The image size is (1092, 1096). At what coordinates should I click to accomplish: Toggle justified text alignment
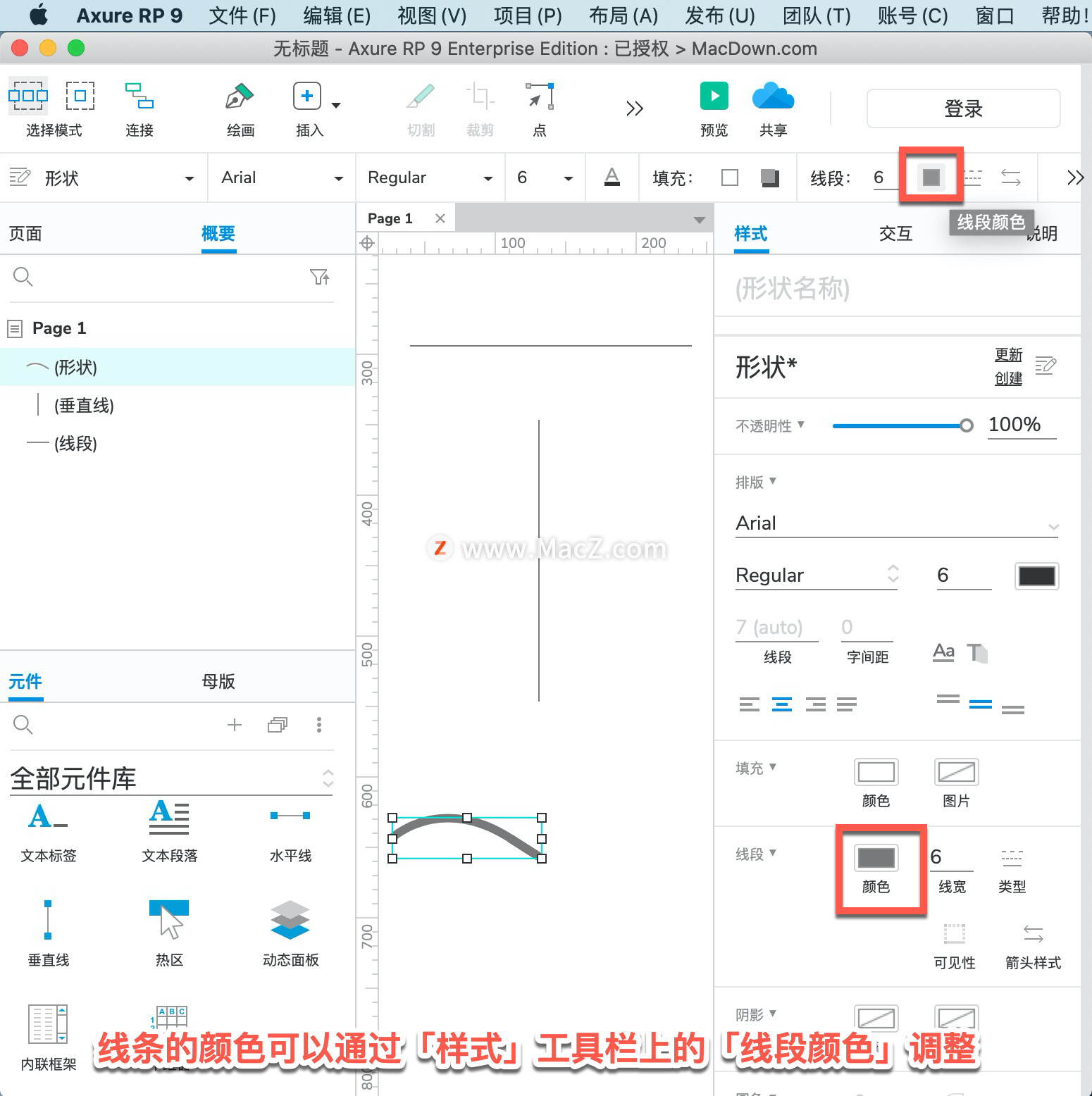coord(847,704)
